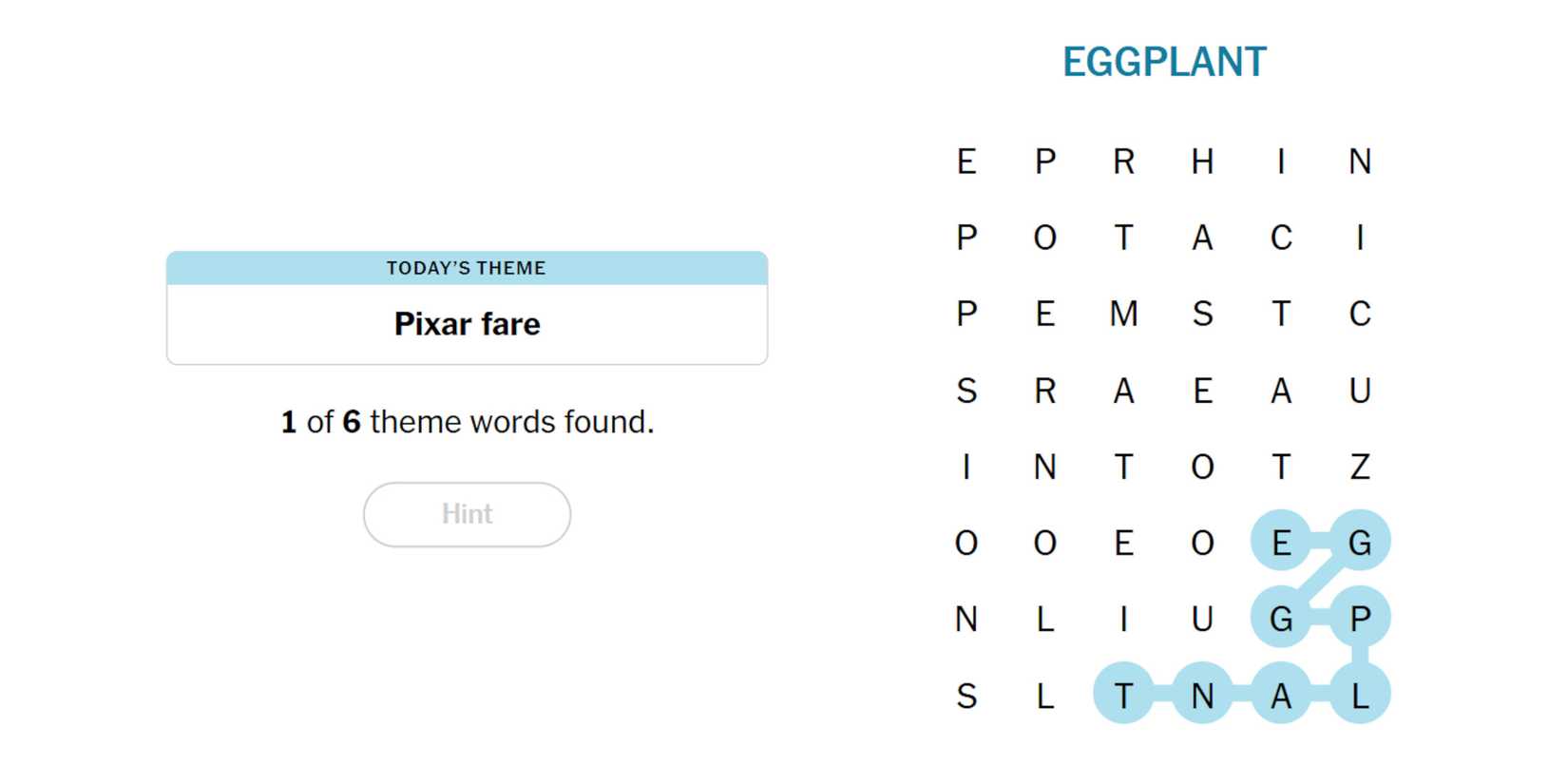
Task: Tap the highlighted T tile
Action: [x=1123, y=696]
